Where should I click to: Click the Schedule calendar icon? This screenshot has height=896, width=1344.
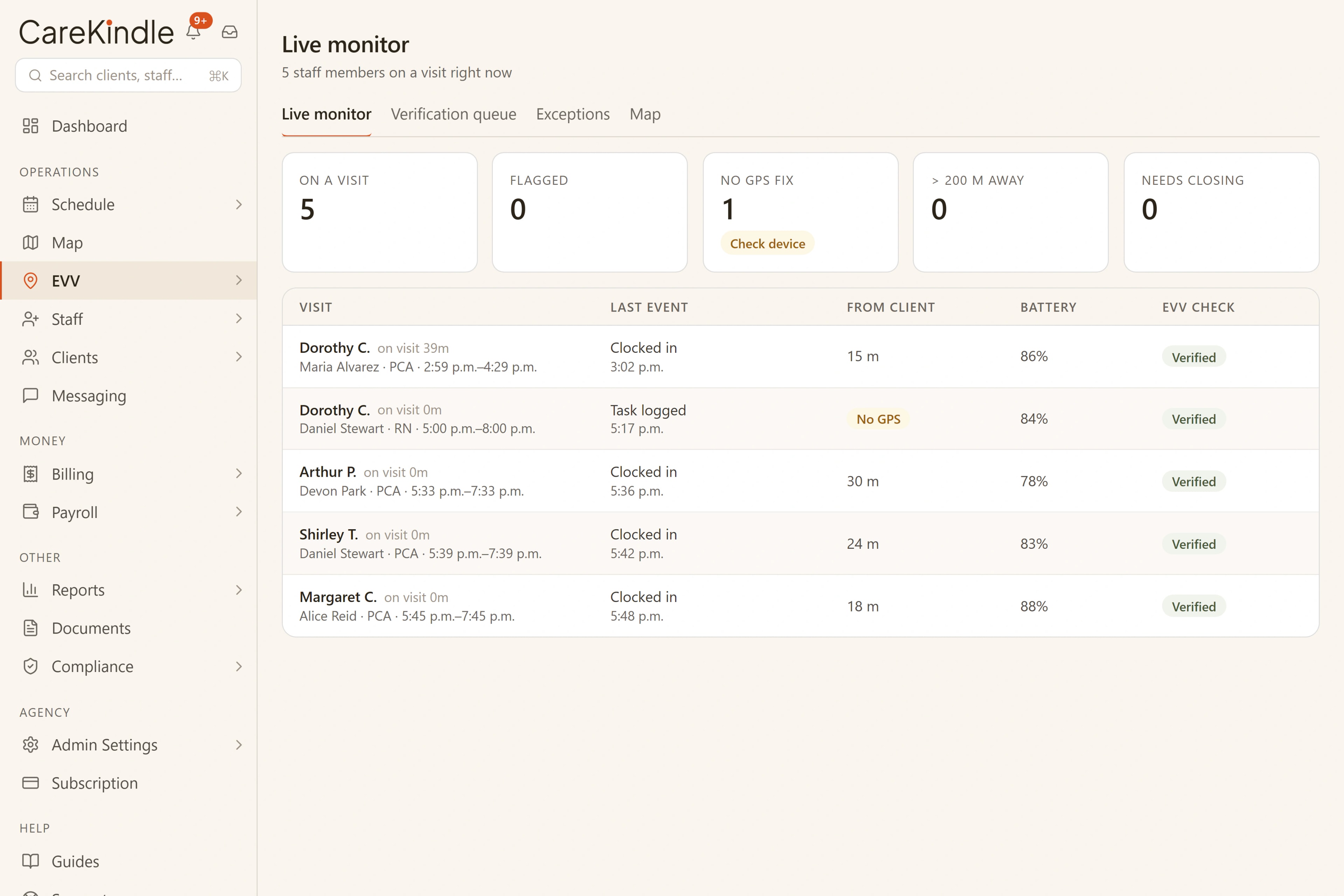pyautogui.click(x=30, y=204)
